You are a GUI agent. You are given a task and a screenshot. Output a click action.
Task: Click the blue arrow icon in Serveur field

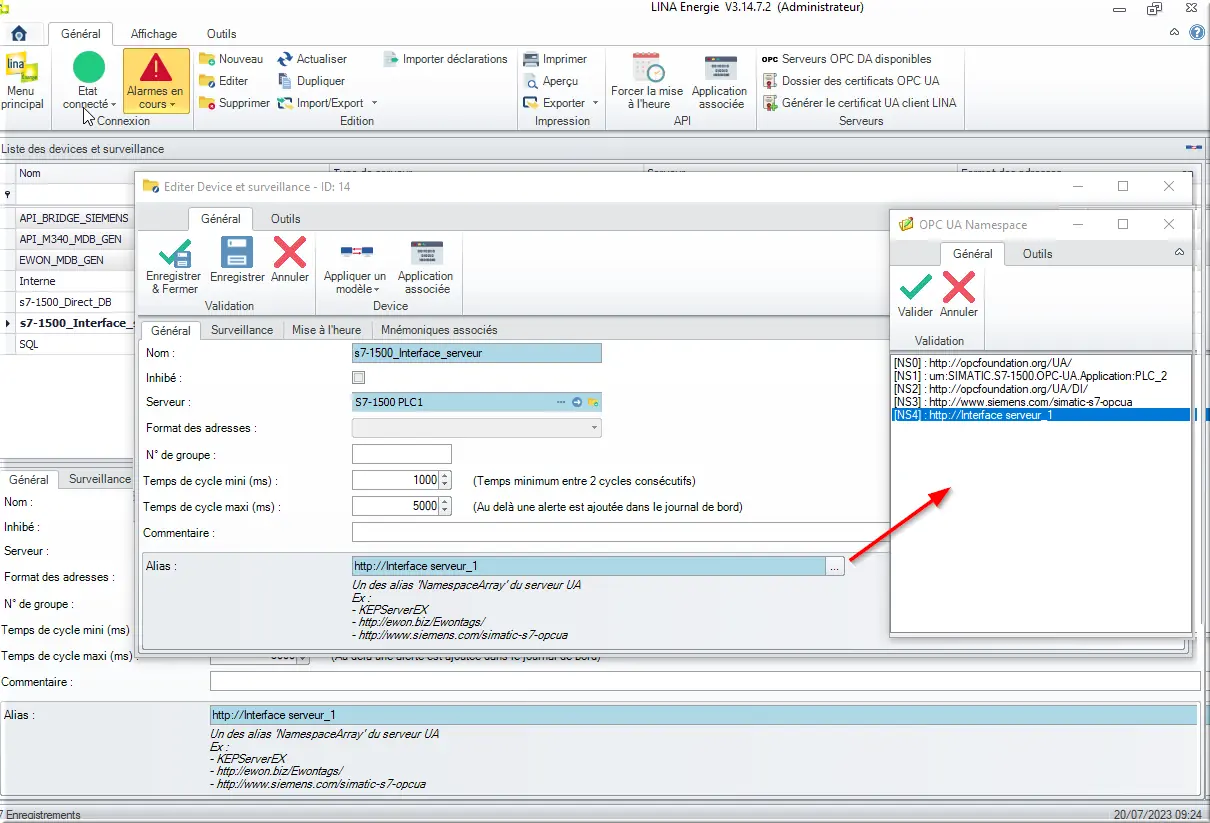point(577,402)
